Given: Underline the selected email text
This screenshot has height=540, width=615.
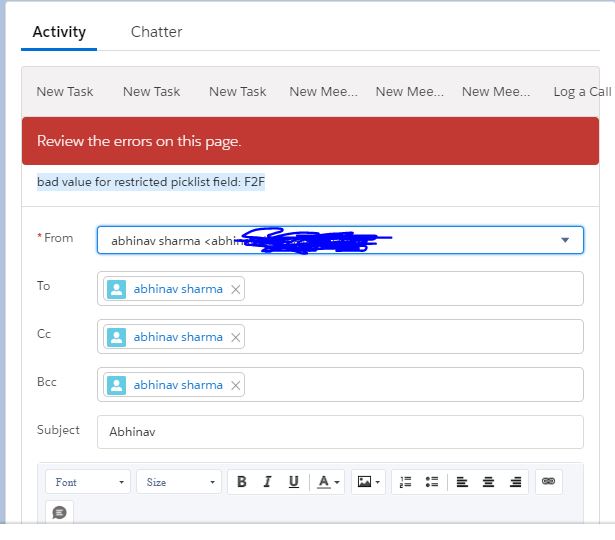Looking at the screenshot, I should coord(293,482).
